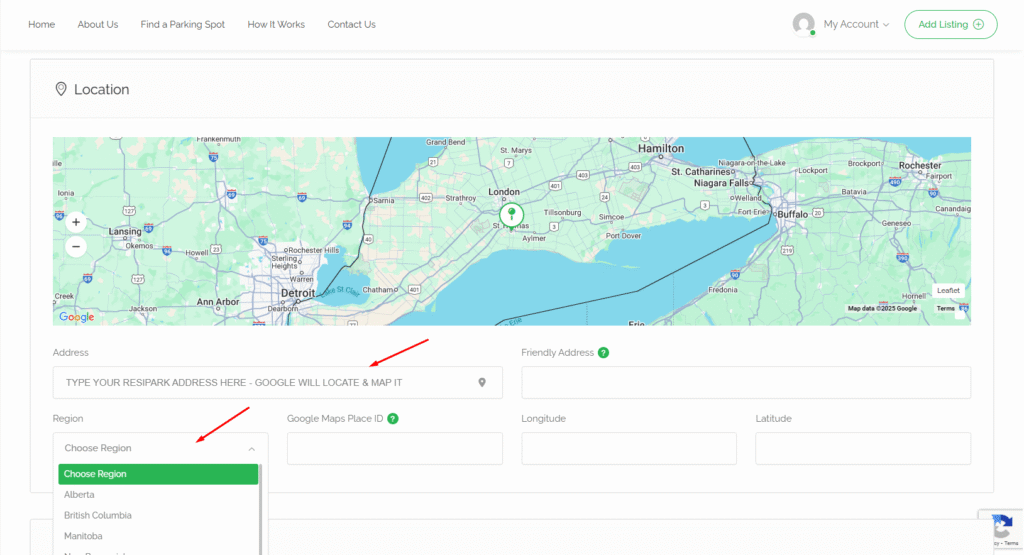Choose Manitoba in the region list
This screenshot has width=1024, height=555.
pos(83,537)
